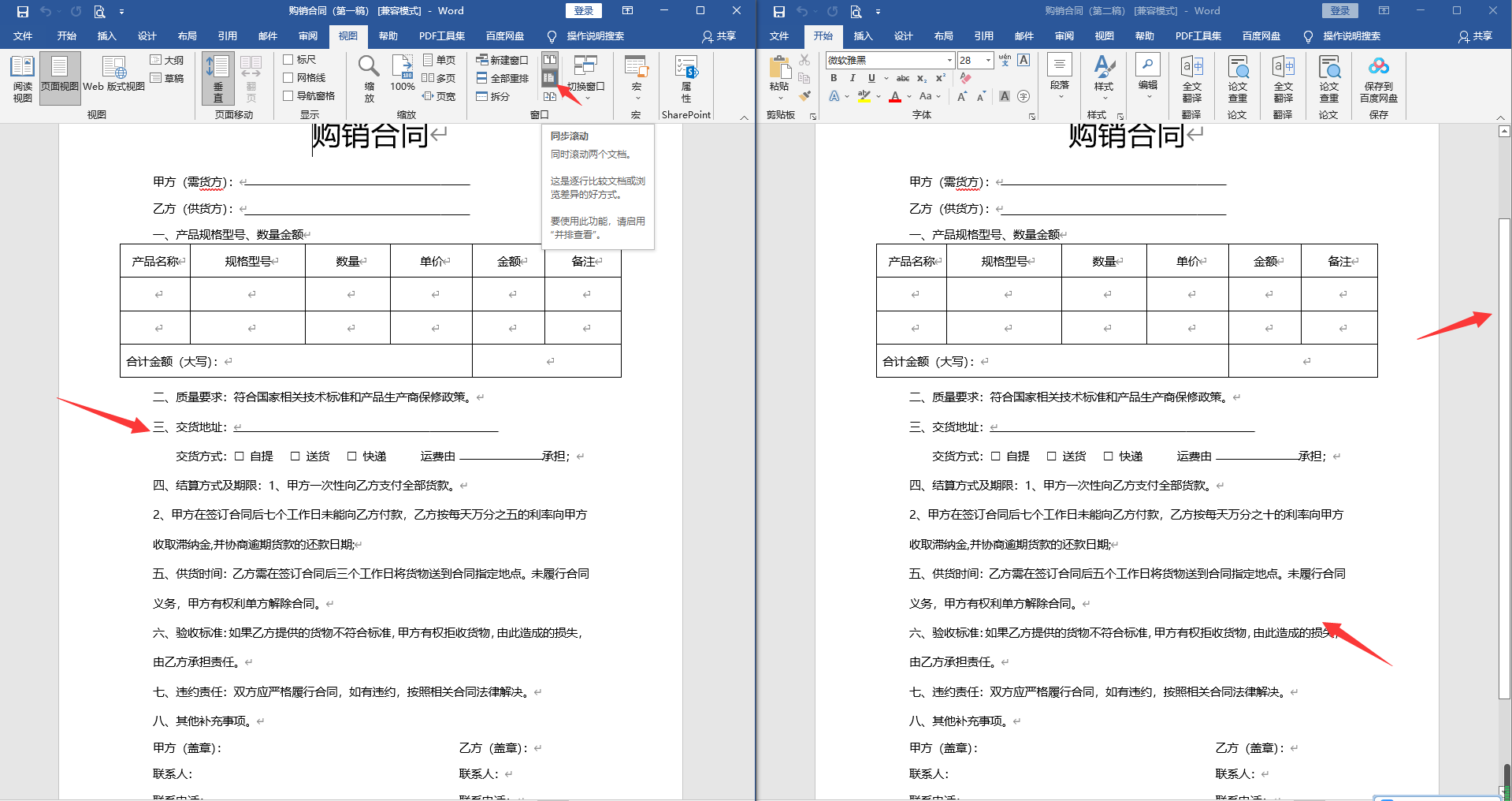
Task: Expand the 宏 macros dropdown
Action: click(x=636, y=78)
